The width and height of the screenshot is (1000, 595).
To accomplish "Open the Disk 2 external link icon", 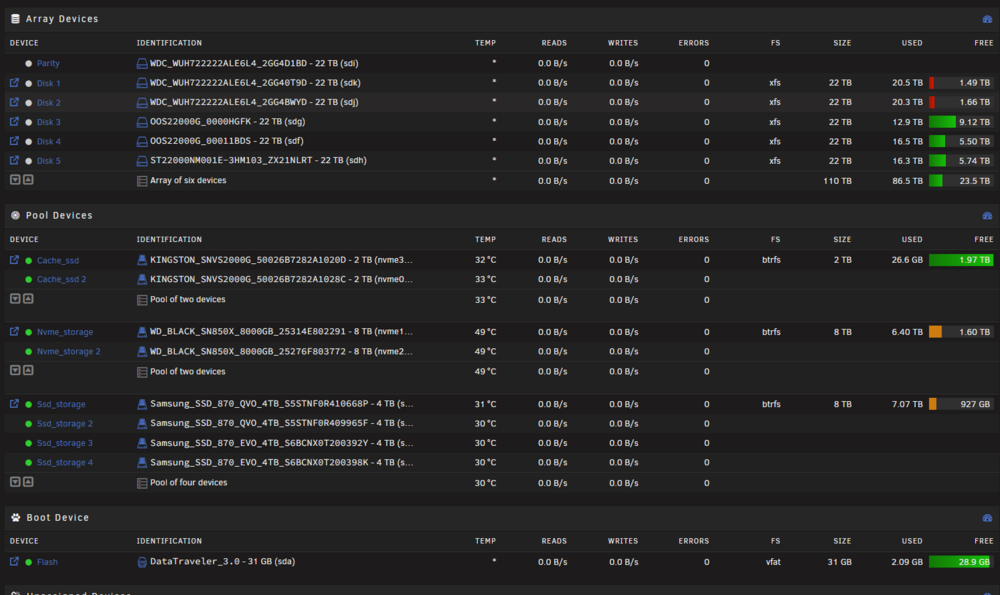I will [x=14, y=102].
